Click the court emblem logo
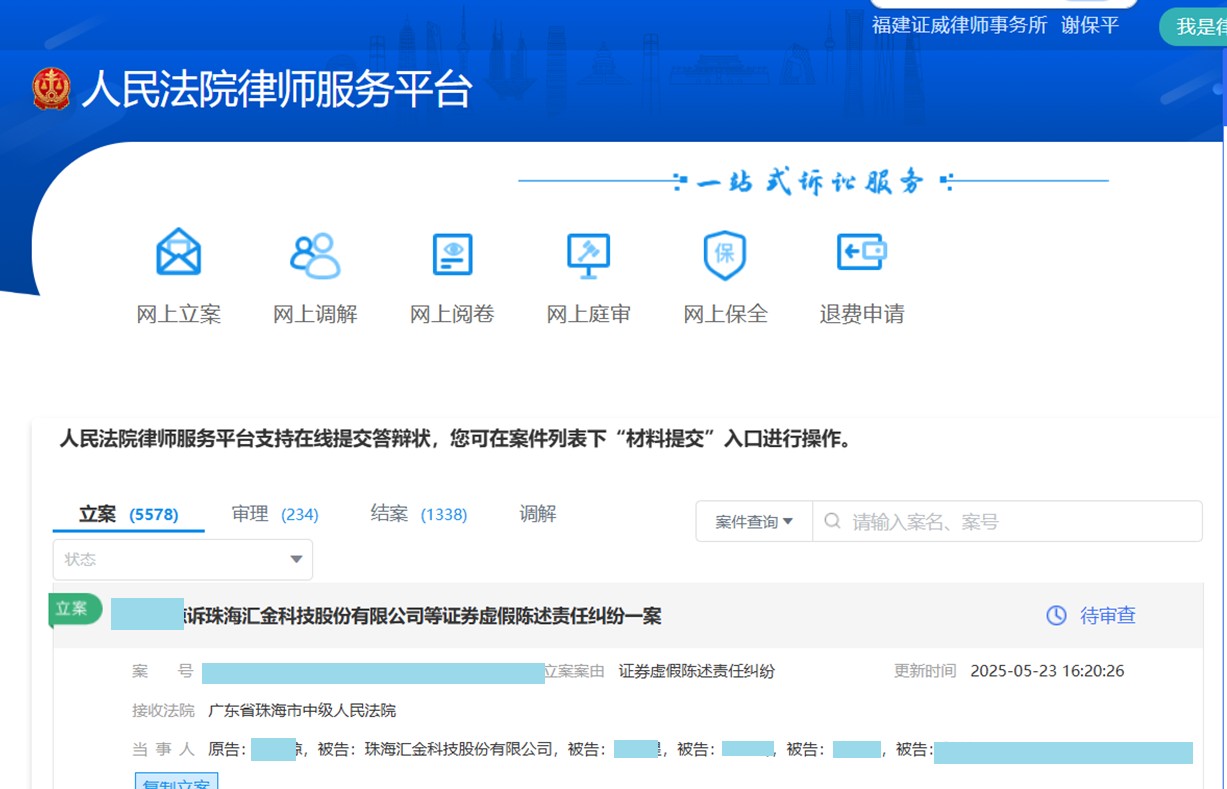1227x789 pixels. 51,89
